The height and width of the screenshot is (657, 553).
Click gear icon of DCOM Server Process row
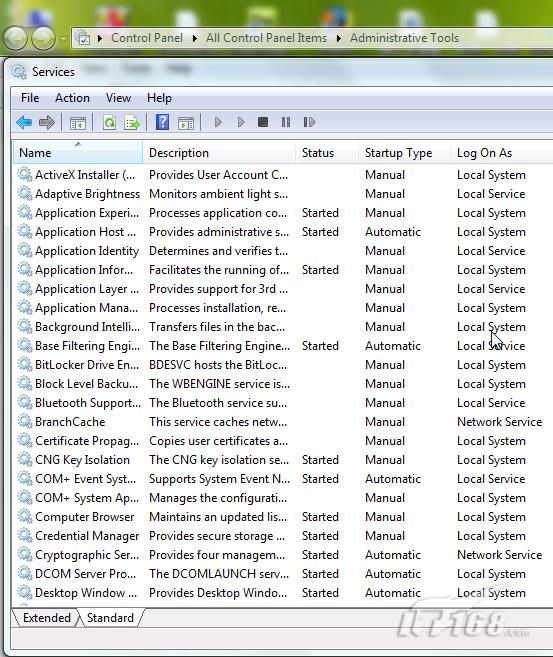pos(25,573)
